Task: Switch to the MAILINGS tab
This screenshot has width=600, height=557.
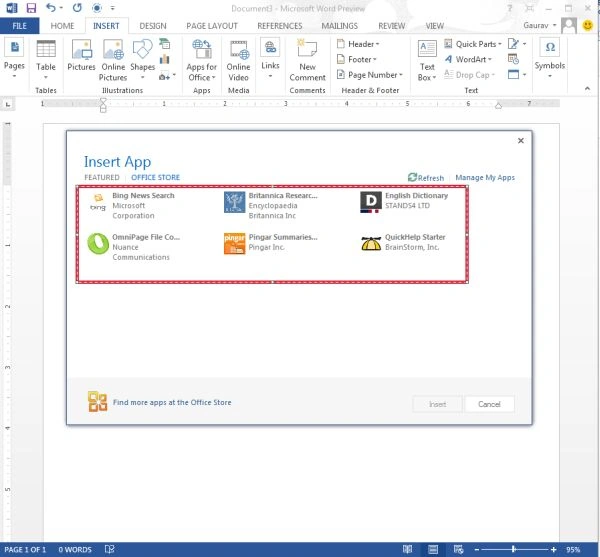Action: [339, 26]
